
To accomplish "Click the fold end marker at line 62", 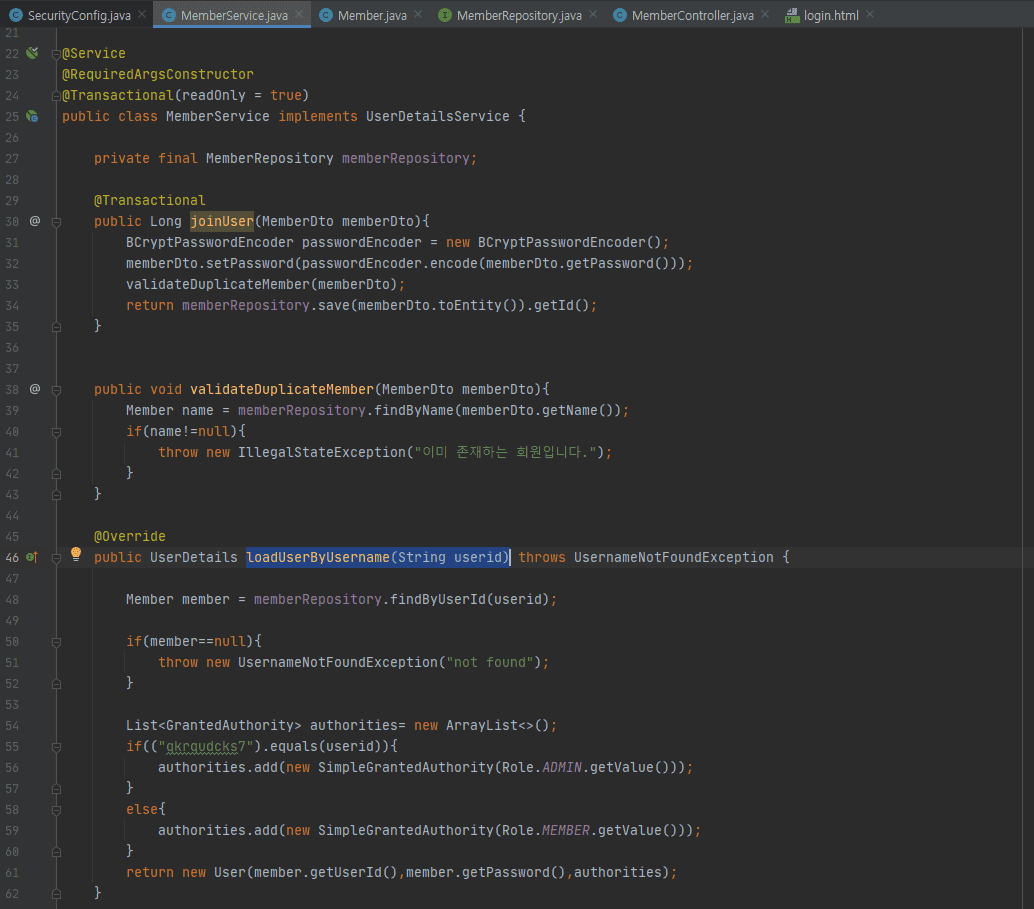I will click(x=57, y=894).
